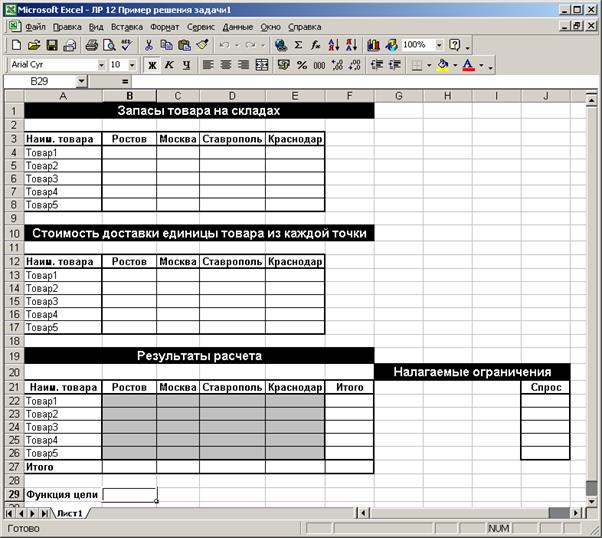This screenshot has height=538, width=602.
Task: Open the Правка menu
Action: (67, 27)
